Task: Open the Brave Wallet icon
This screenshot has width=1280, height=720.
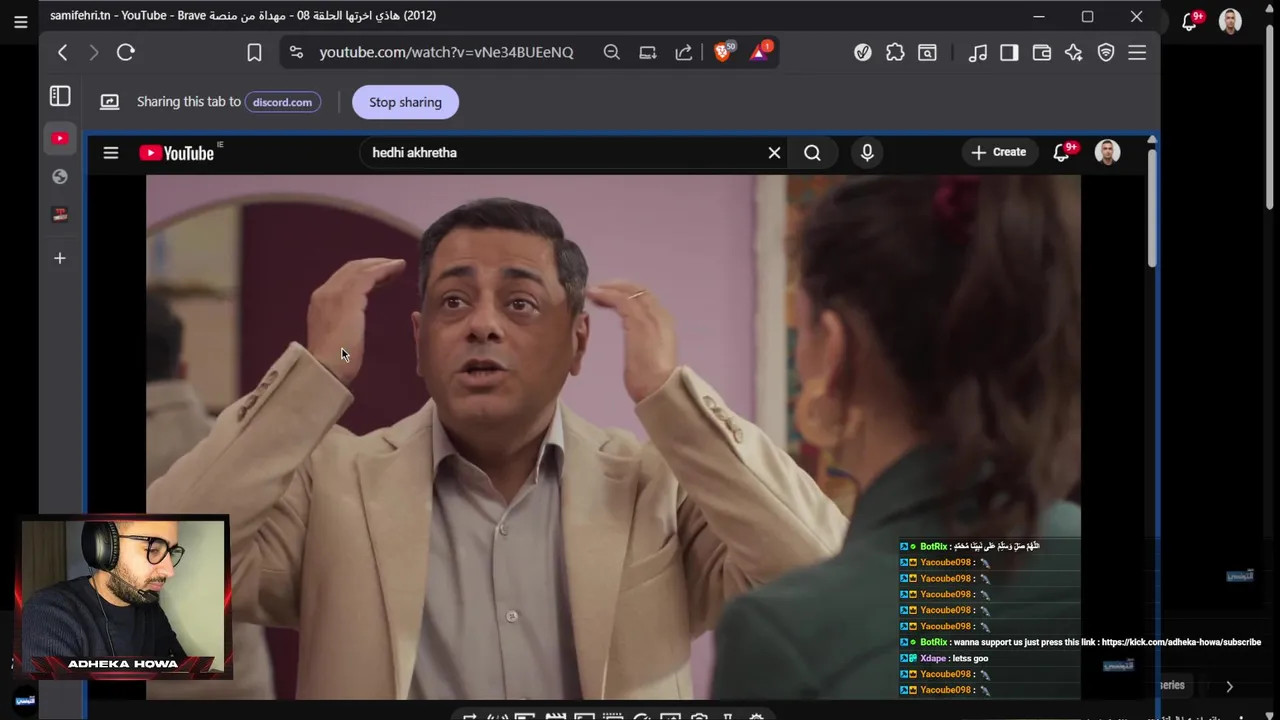Action: 1042,52
